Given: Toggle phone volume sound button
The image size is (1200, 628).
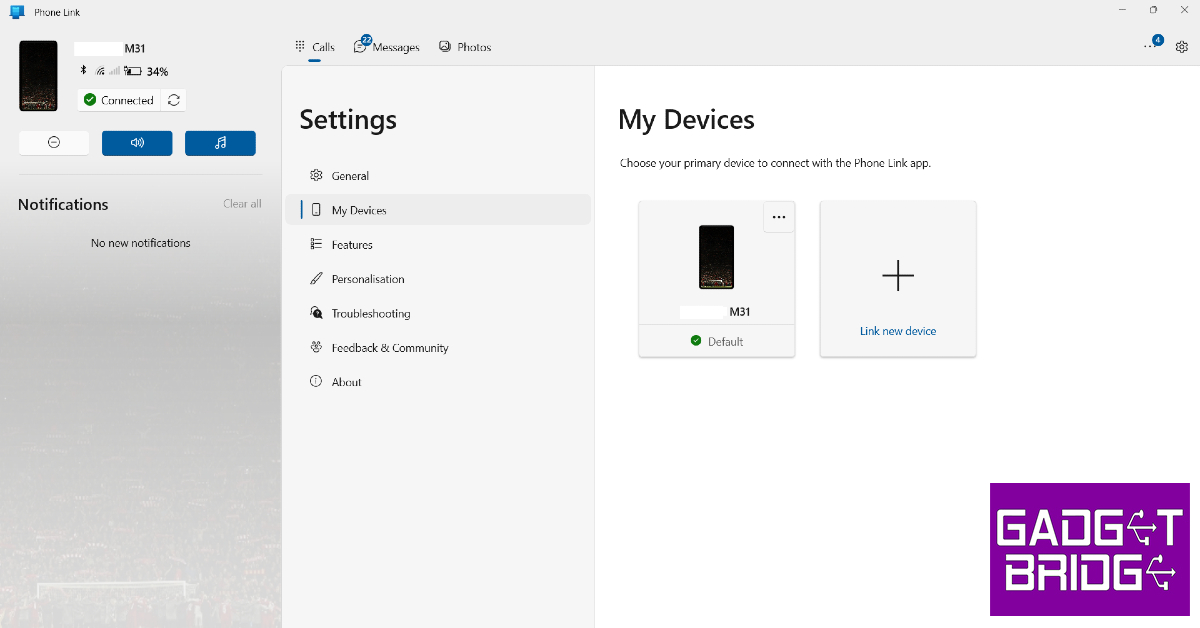Looking at the screenshot, I should 137,143.
